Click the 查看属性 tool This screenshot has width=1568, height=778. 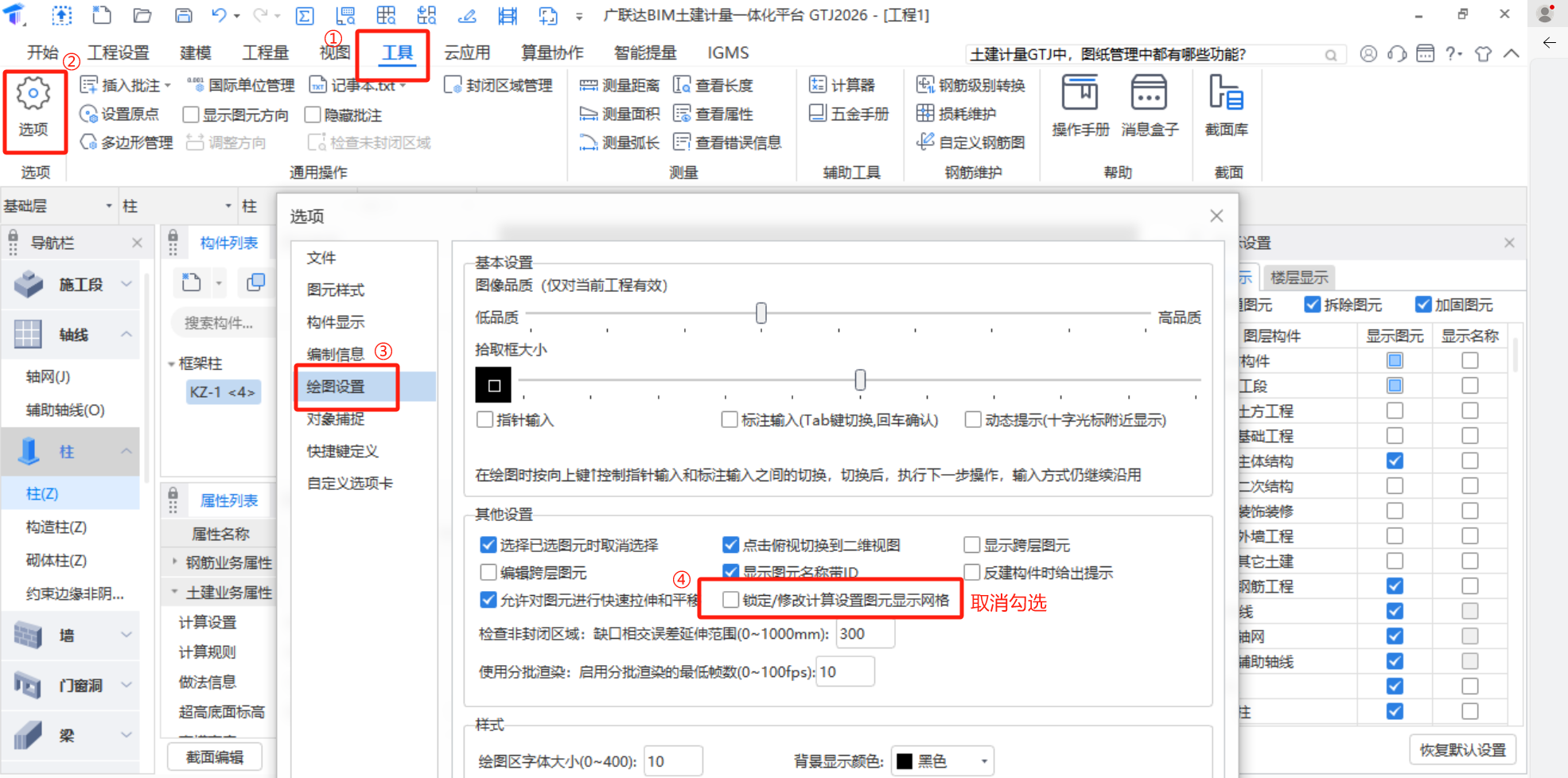(714, 114)
